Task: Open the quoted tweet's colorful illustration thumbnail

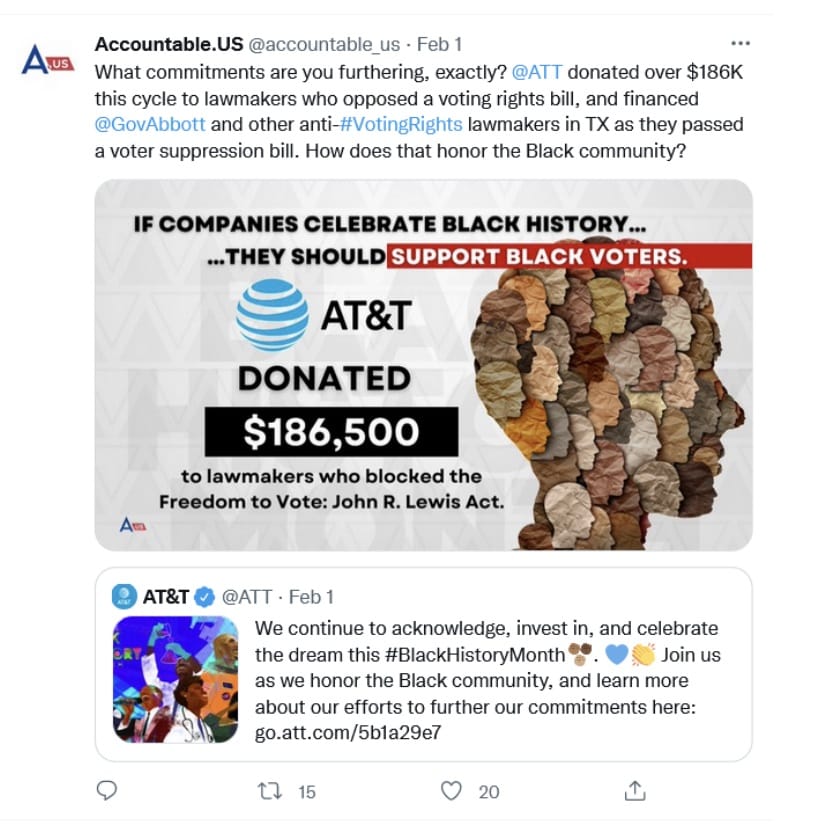Action: [175, 679]
